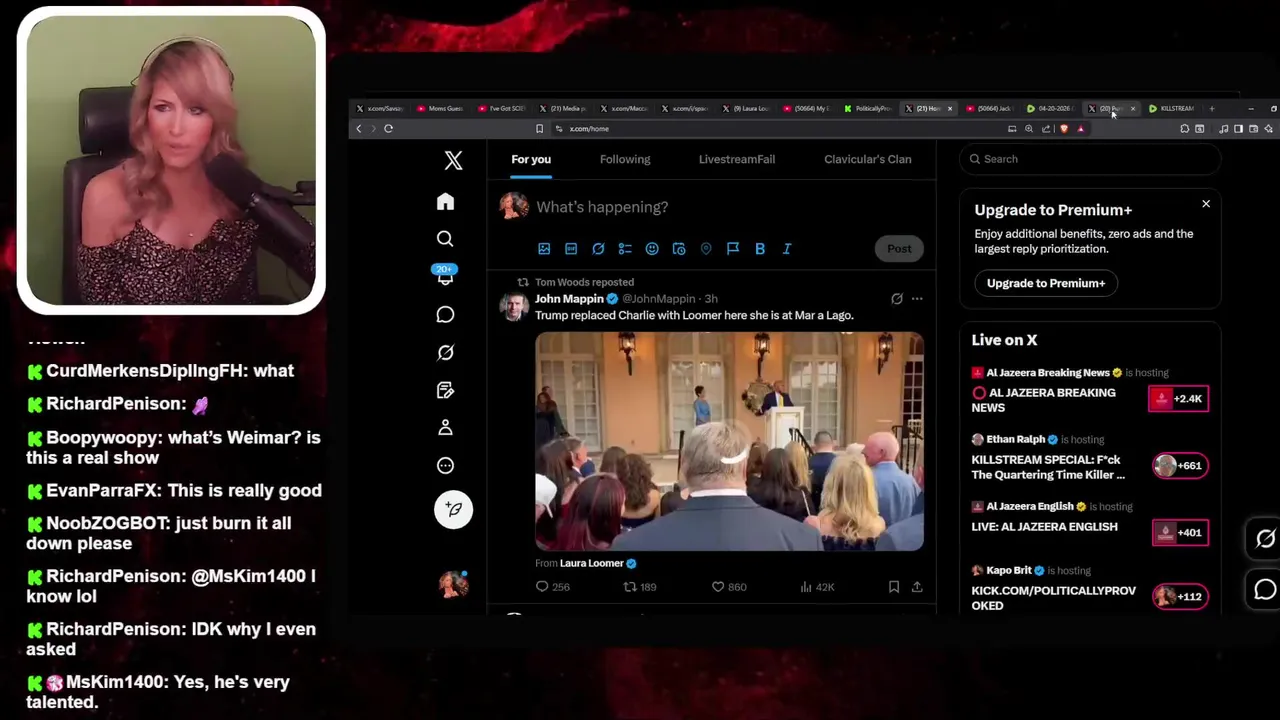
Task: Open a new browser tab with plus
Action: pyautogui.click(x=1212, y=108)
